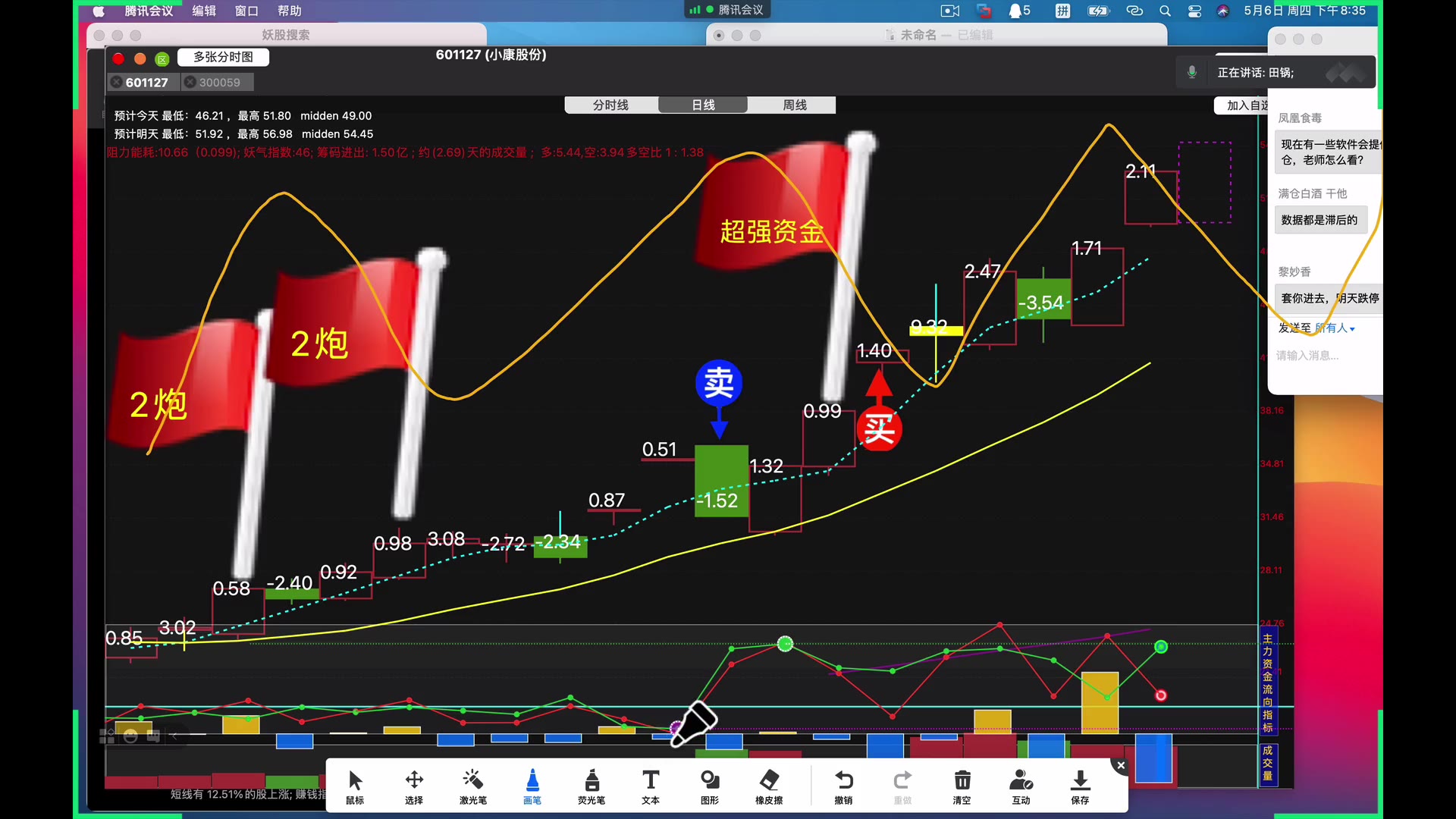Click the link-style icon in menu bar
The width and height of the screenshot is (1456, 819).
tap(1134, 11)
